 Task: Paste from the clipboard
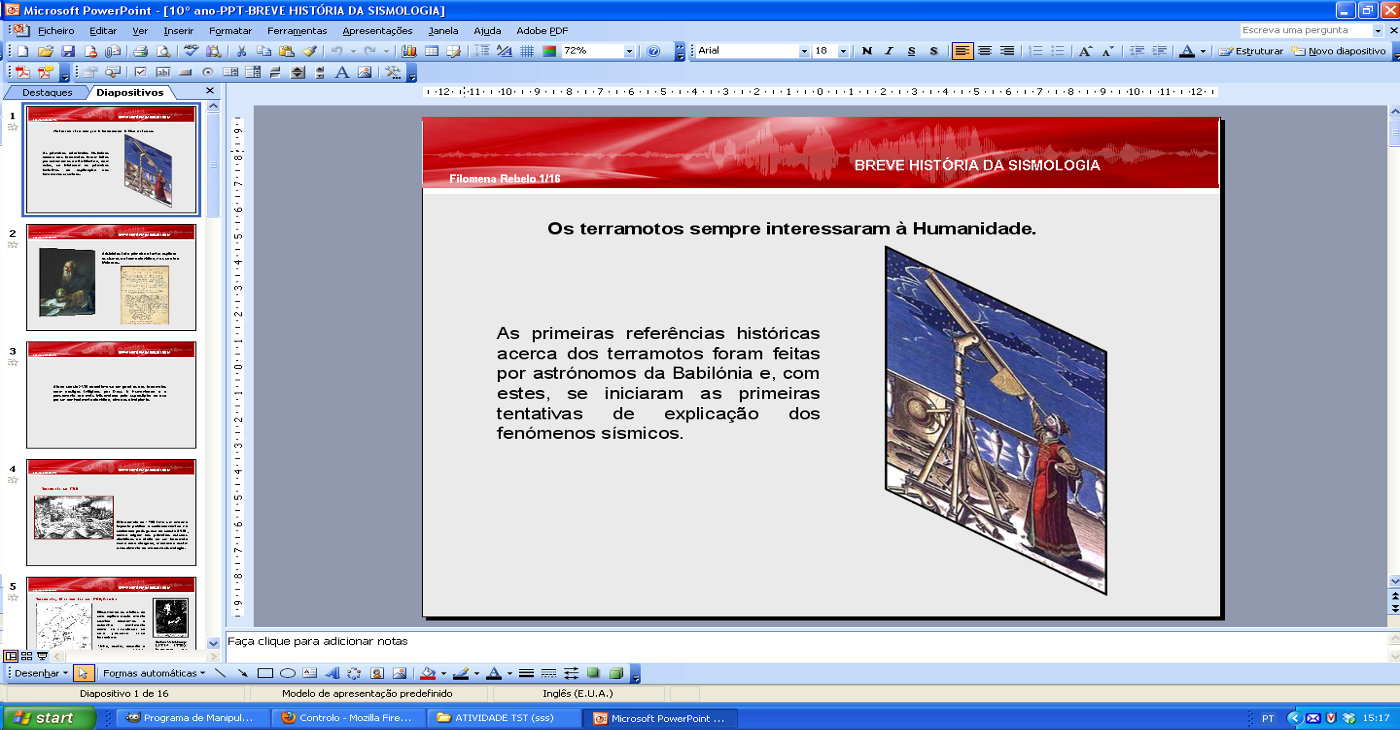[287, 51]
